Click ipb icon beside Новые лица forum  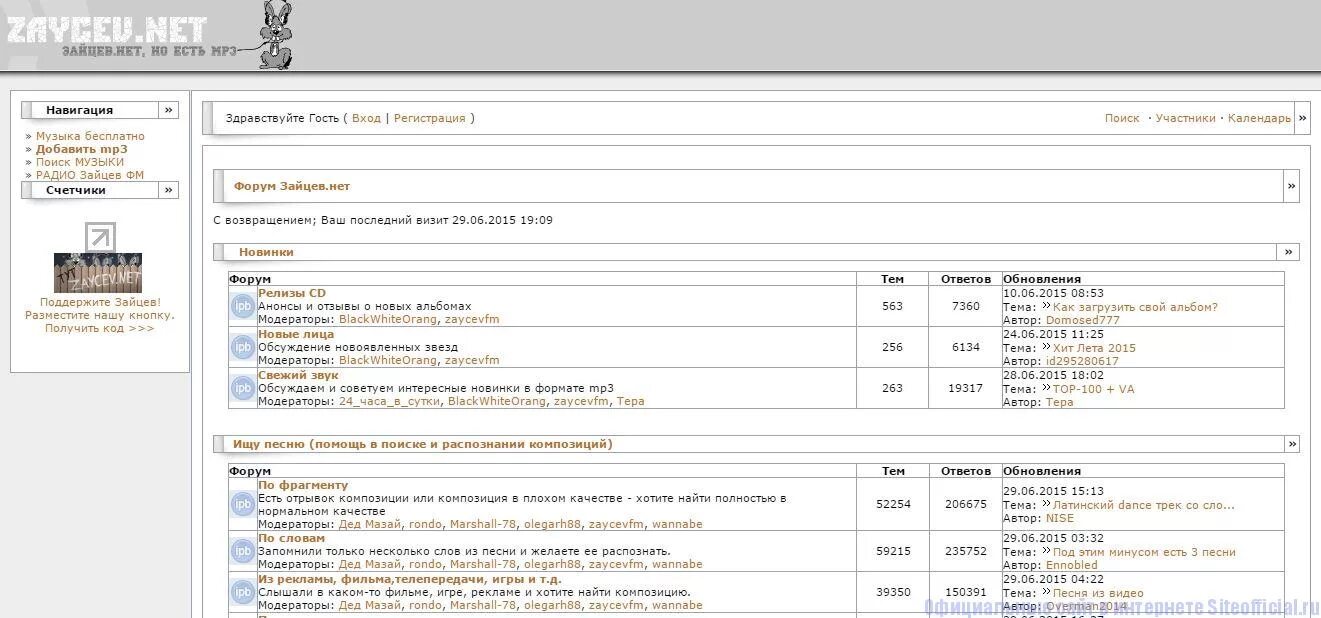[x=243, y=347]
